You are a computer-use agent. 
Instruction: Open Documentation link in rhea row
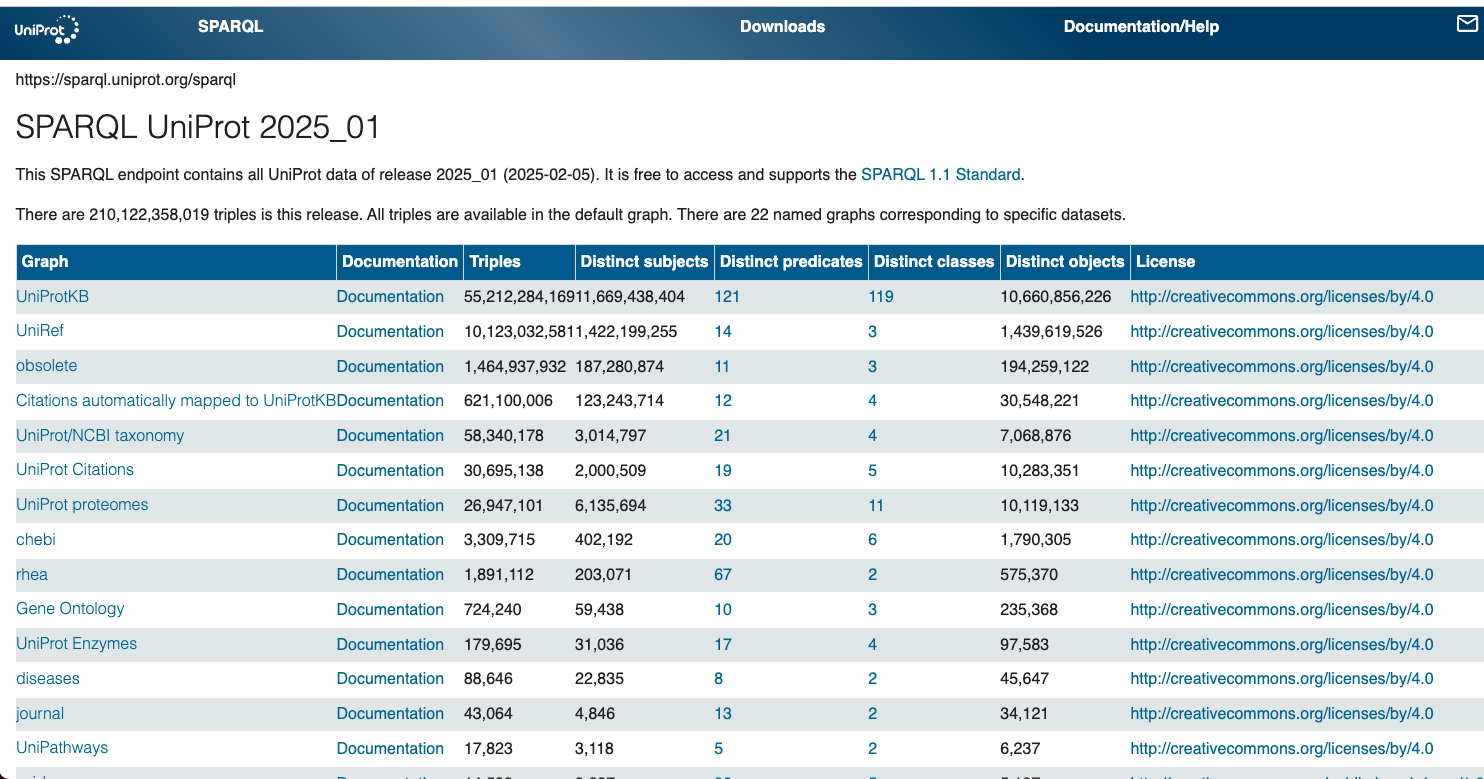tap(390, 574)
